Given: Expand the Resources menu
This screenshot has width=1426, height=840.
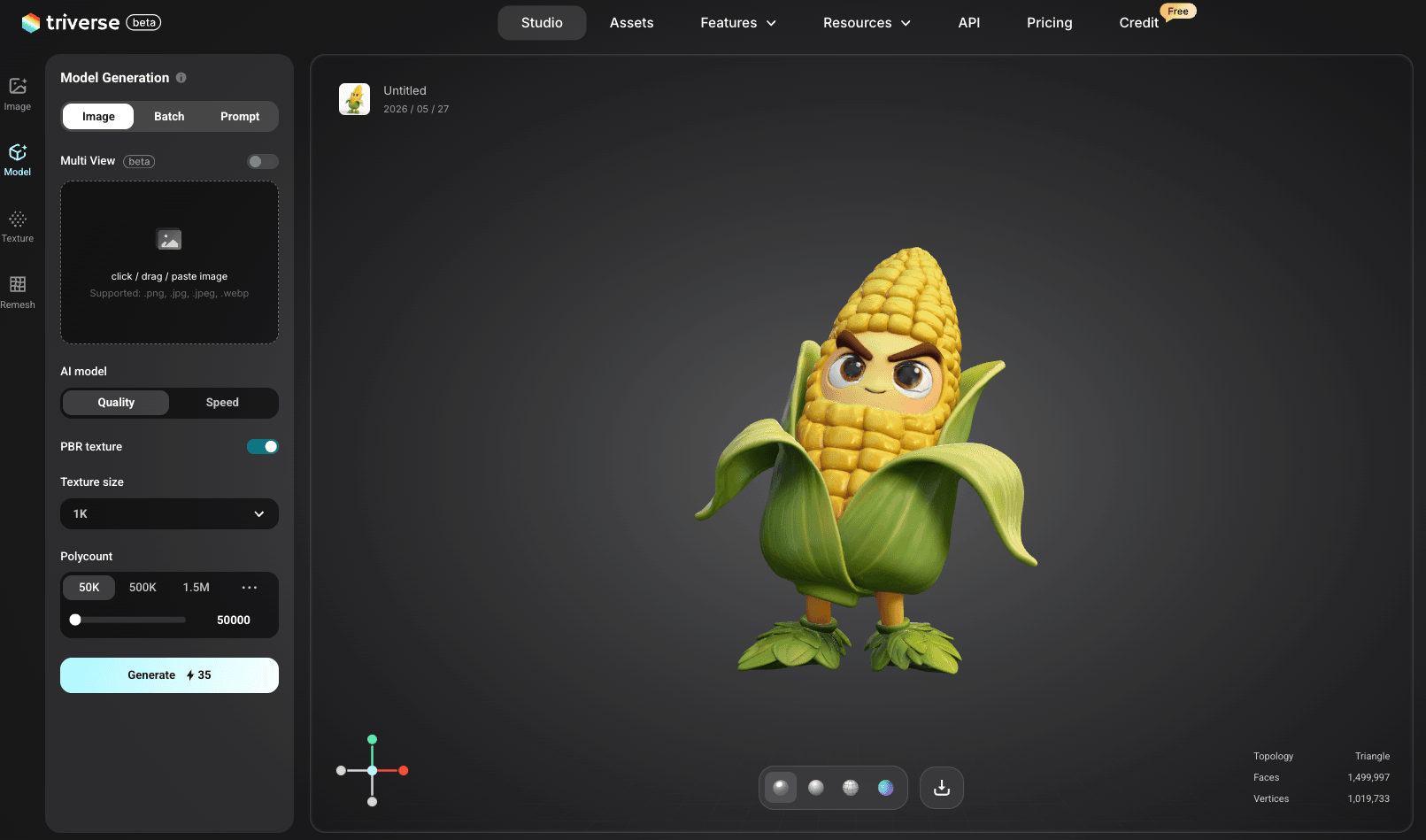Looking at the screenshot, I should 867,23.
